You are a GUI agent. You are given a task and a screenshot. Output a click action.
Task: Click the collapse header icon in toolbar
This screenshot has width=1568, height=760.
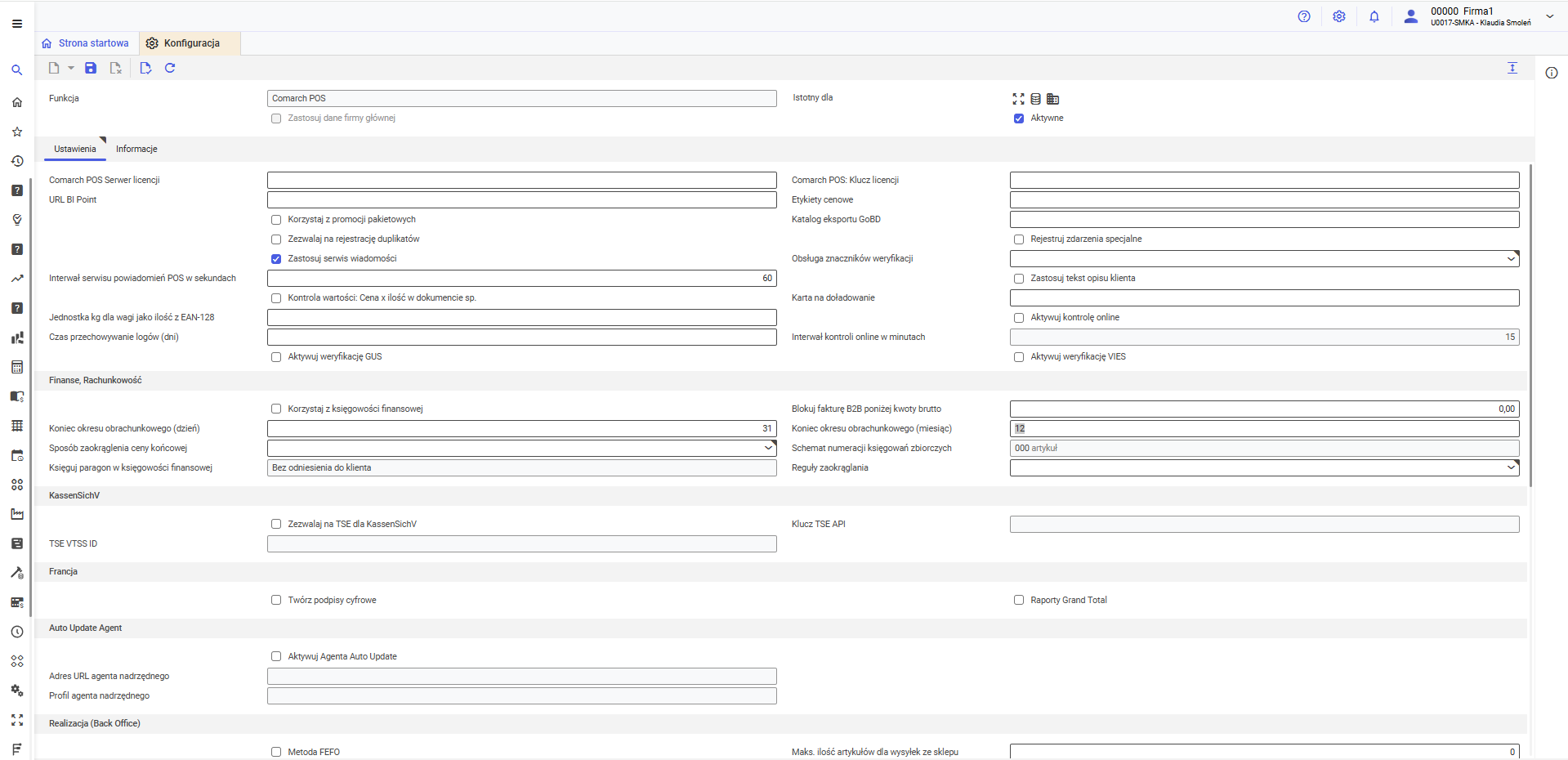click(1512, 68)
